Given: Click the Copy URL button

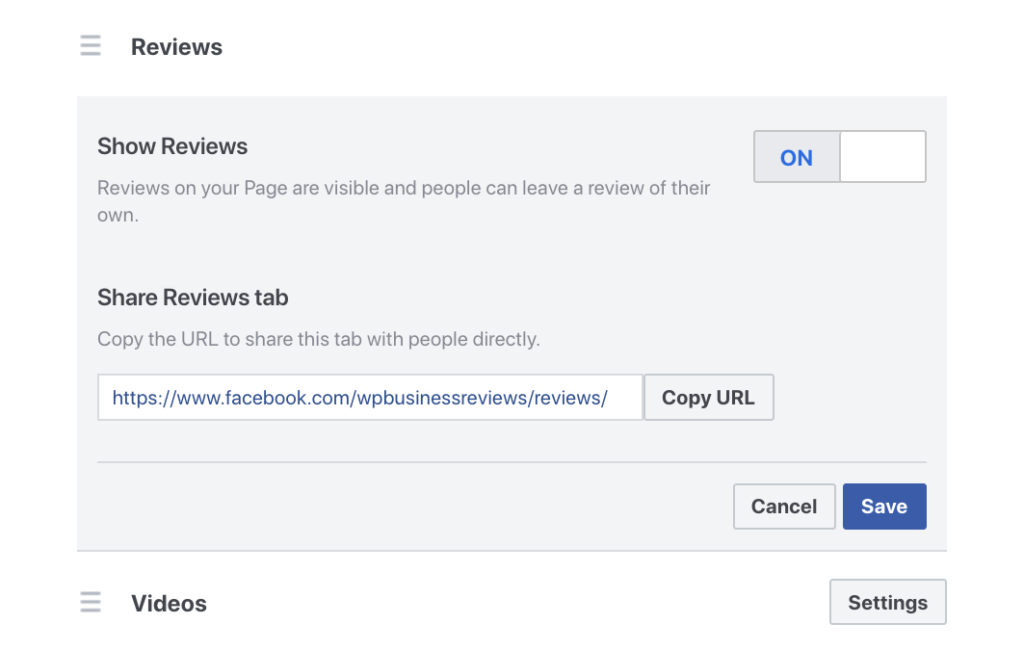Looking at the screenshot, I should click(x=709, y=397).
